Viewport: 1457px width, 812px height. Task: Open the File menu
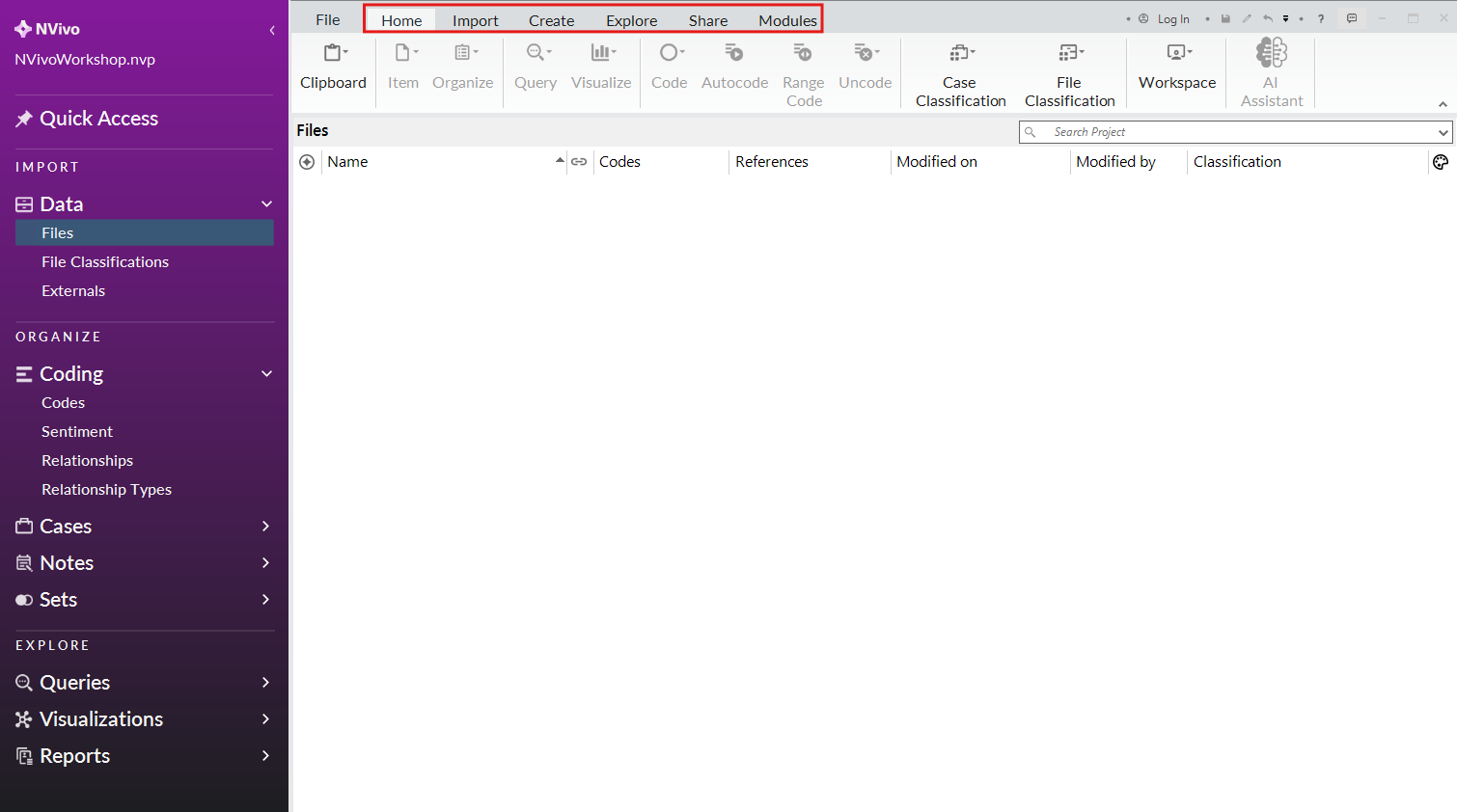click(x=328, y=19)
